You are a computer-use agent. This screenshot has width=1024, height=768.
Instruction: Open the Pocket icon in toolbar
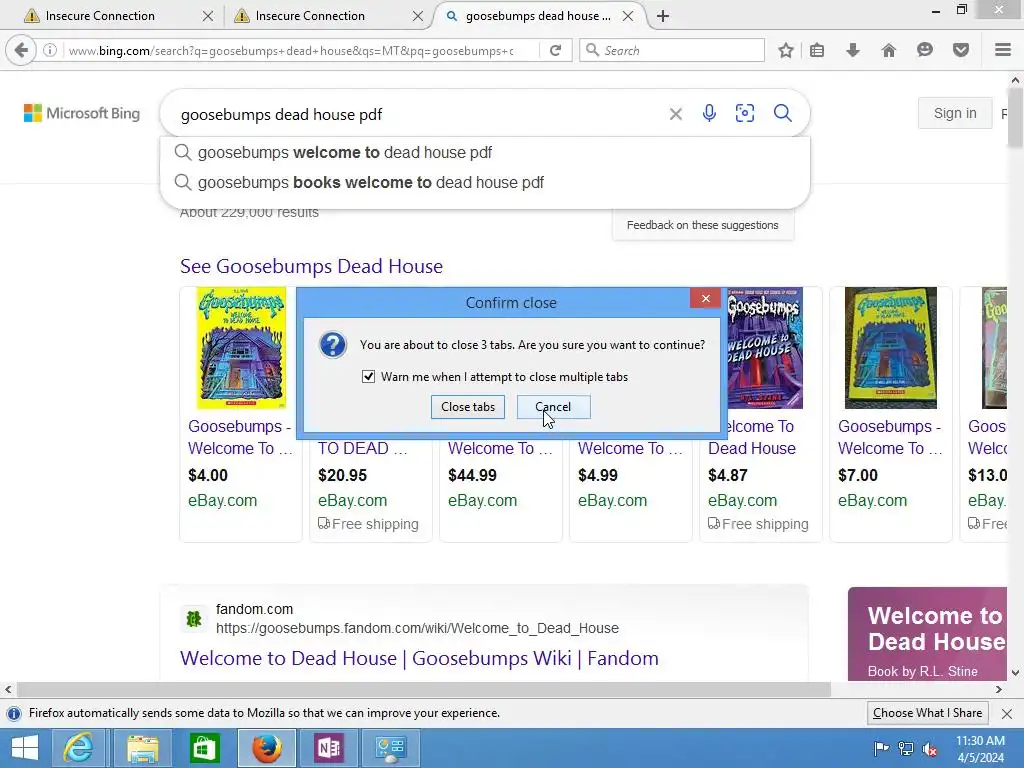[961, 50]
